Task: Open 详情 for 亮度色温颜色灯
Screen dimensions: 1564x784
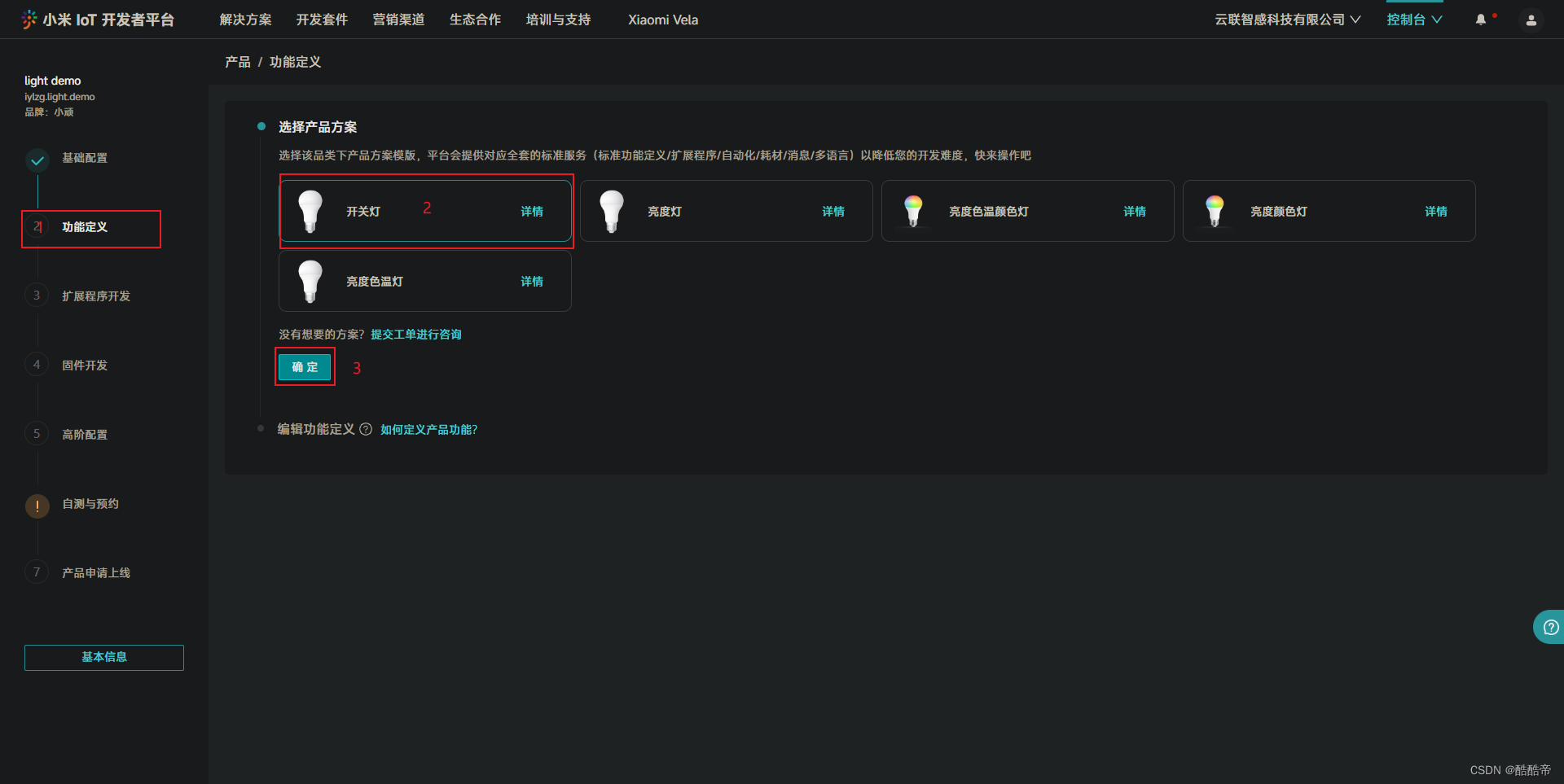Action: [x=1135, y=212]
